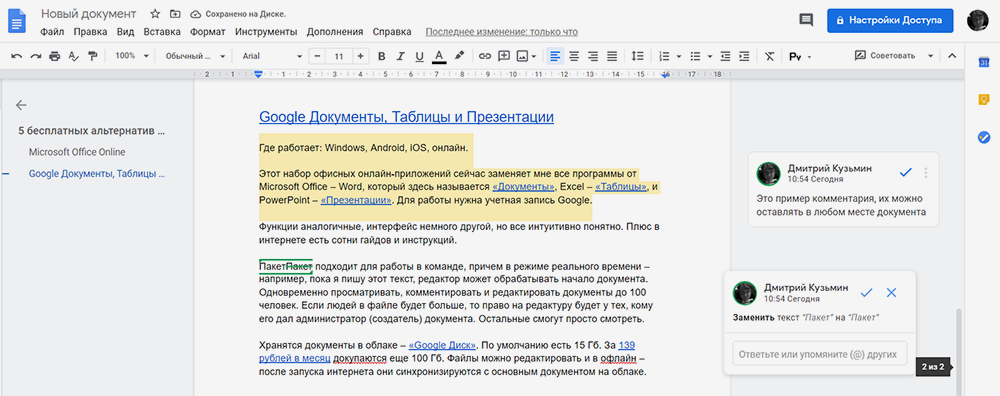1000x396 pixels.
Task: Decrease font size with minus button
Action: (318, 56)
